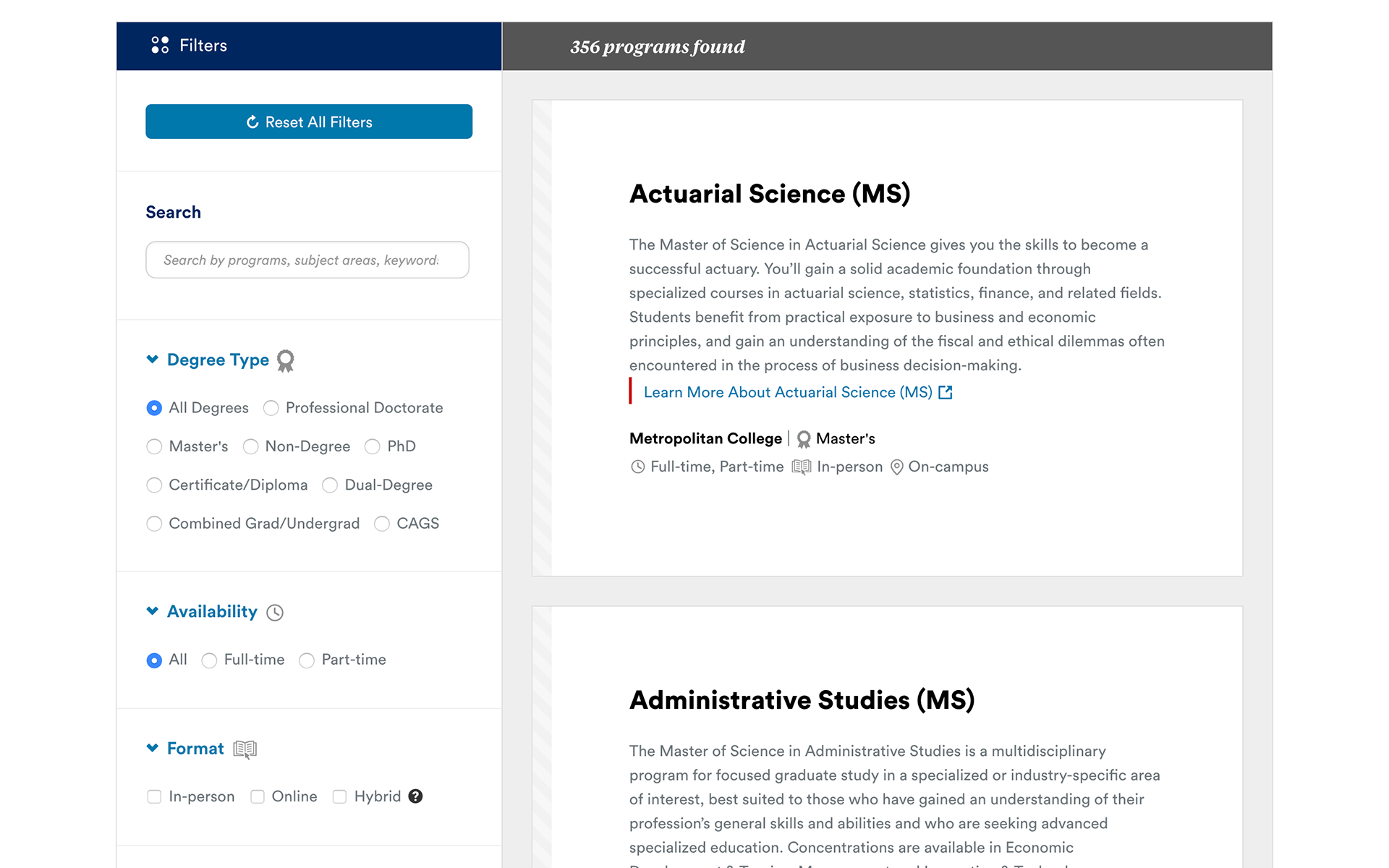Choose the Full-time availability radio option
This screenshot has height=868, width=1389.
click(209, 660)
